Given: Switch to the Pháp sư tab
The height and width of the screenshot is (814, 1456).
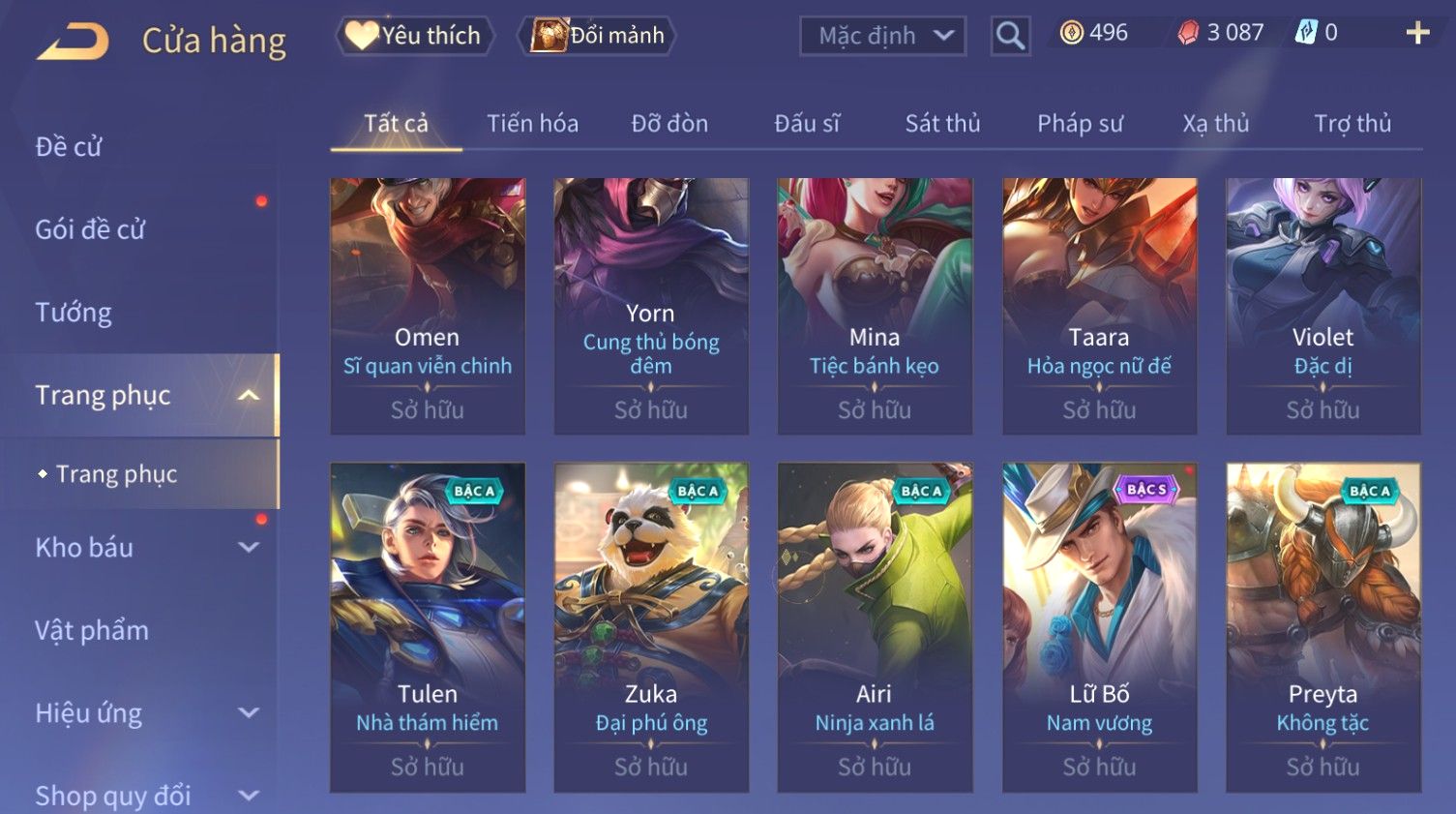Looking at the screenshot, I should click(1080, 124).
